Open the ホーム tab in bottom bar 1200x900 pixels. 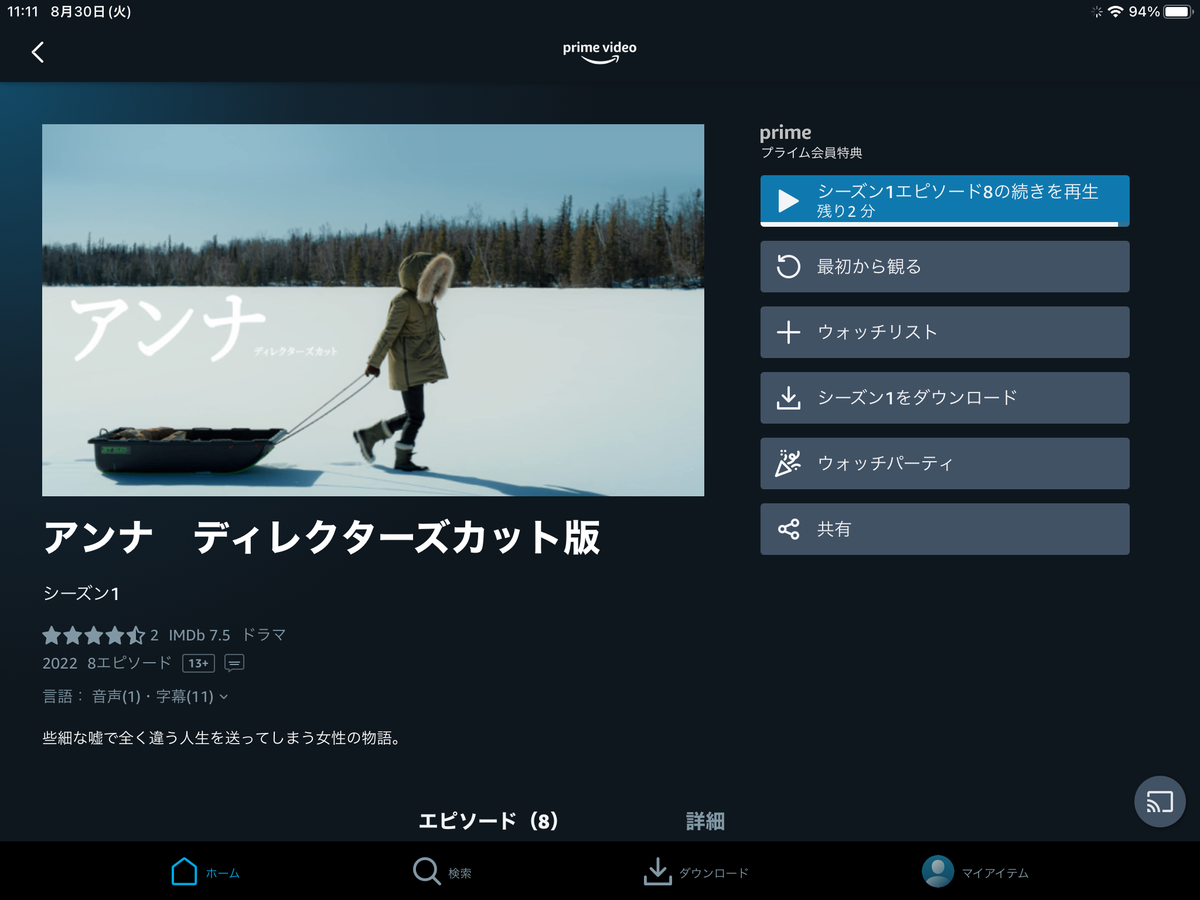click(x=206, y=872)
